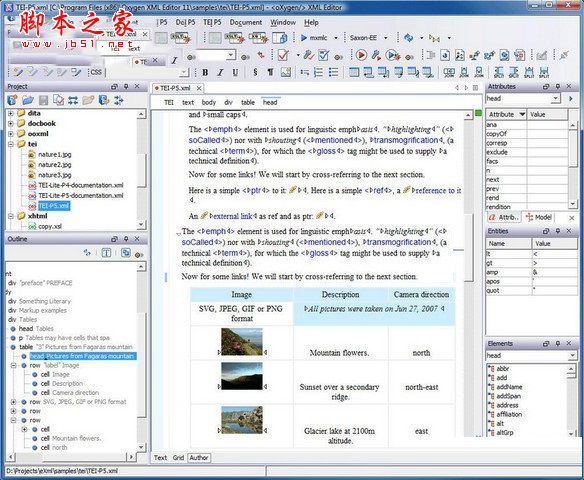Image resolution: width=584 pixels, height=480 pixels.
Task: Insert an unordered bullet list from the toolbar
Action: pos(333,72)
